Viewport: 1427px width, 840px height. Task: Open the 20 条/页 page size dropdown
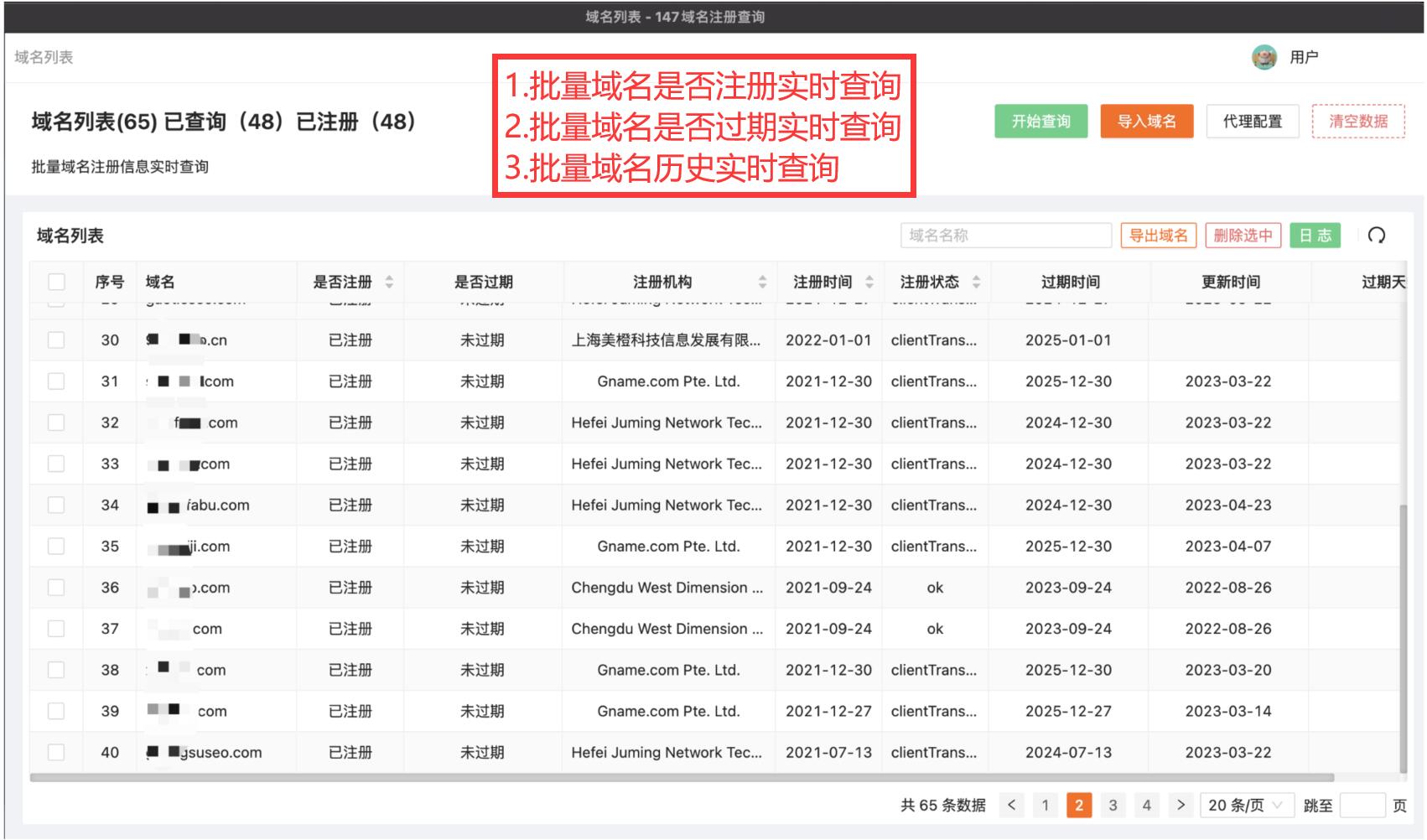[x=1243, y=805]
